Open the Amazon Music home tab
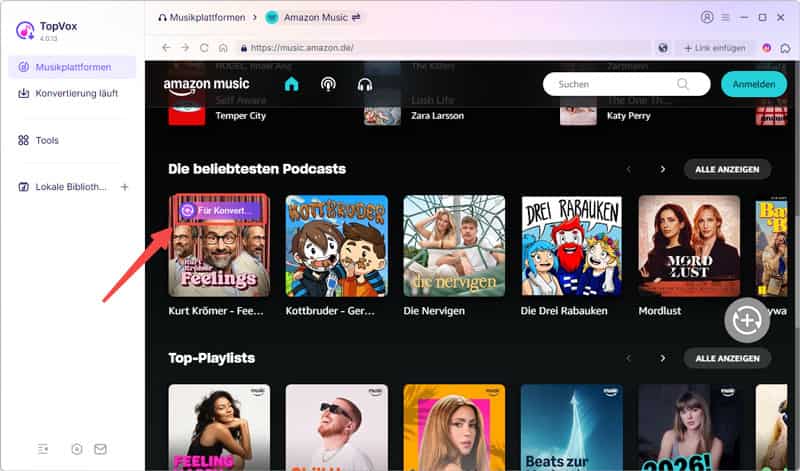This screenshot has height=471, width=800. pos(291,84)
